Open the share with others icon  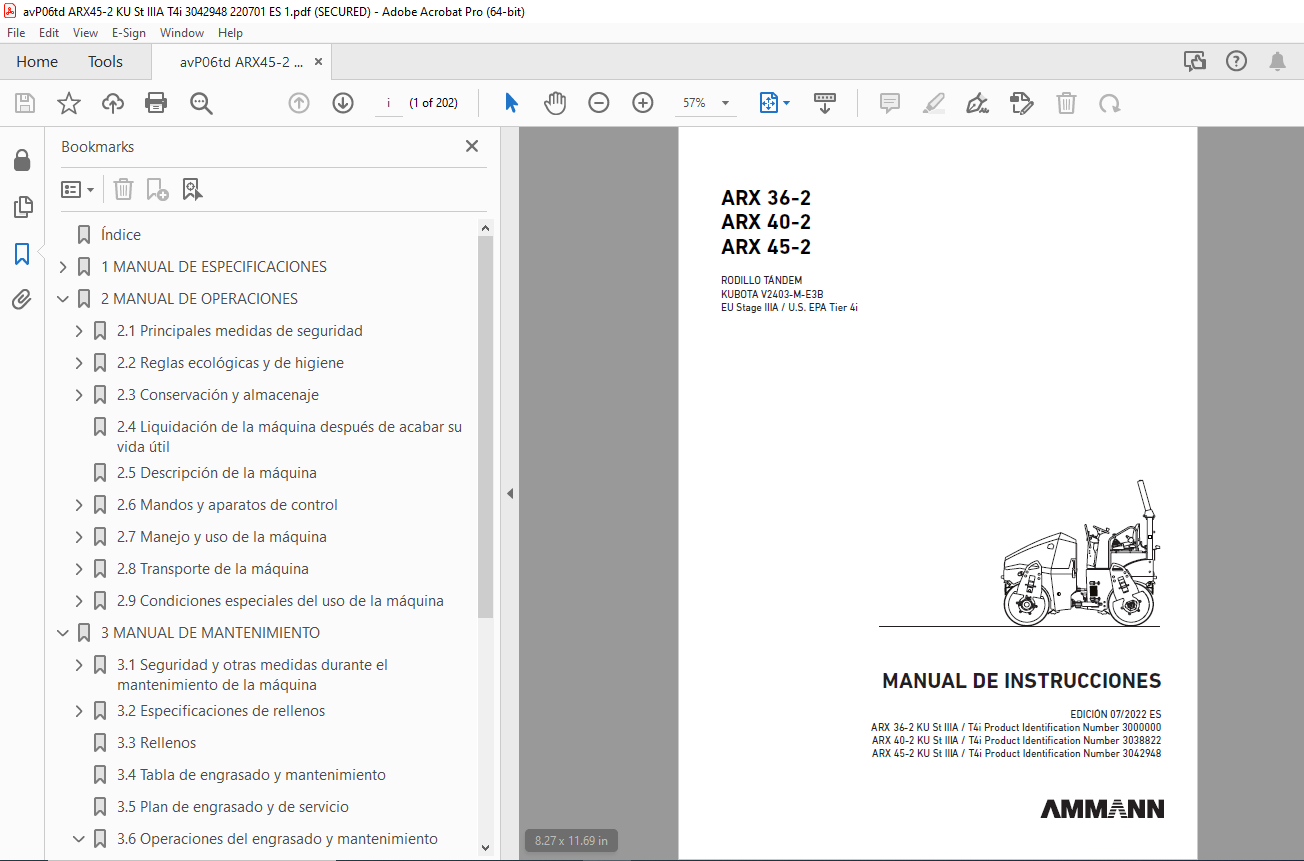click(x=1195, y=61)
